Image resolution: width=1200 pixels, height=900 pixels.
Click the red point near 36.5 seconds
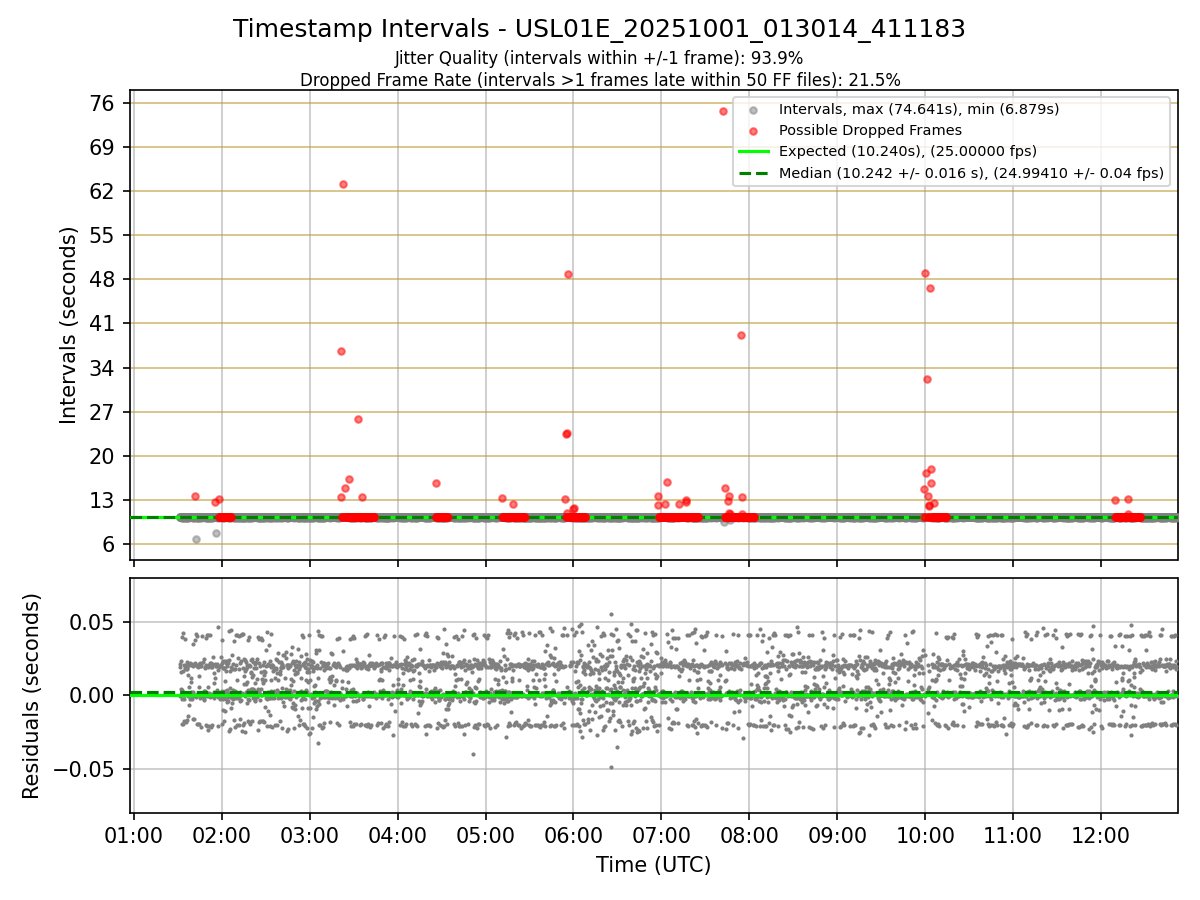(x=341, y=351)
